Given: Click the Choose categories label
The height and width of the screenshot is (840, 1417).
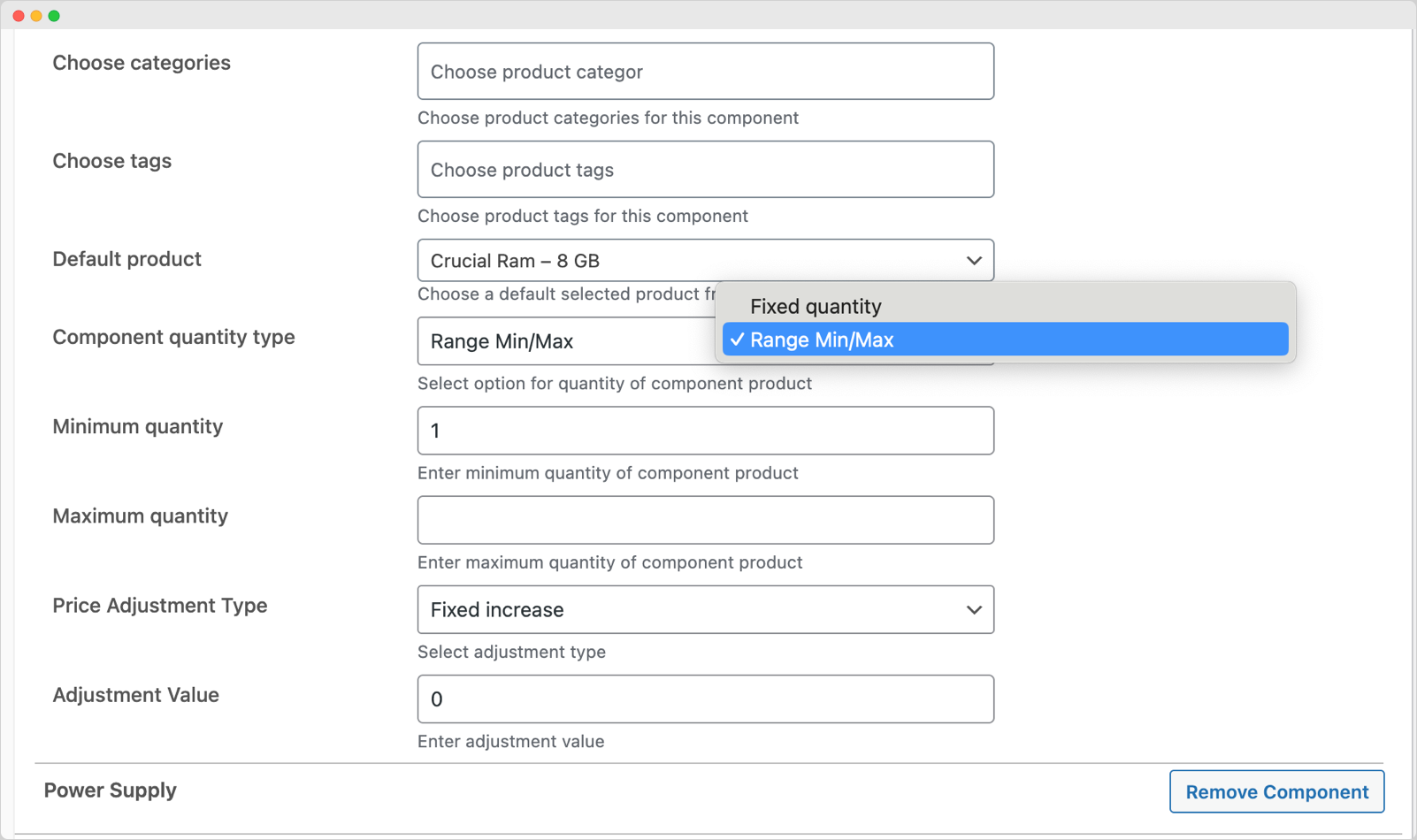Looking at the screenshot, I should click(x=142, y=62).
